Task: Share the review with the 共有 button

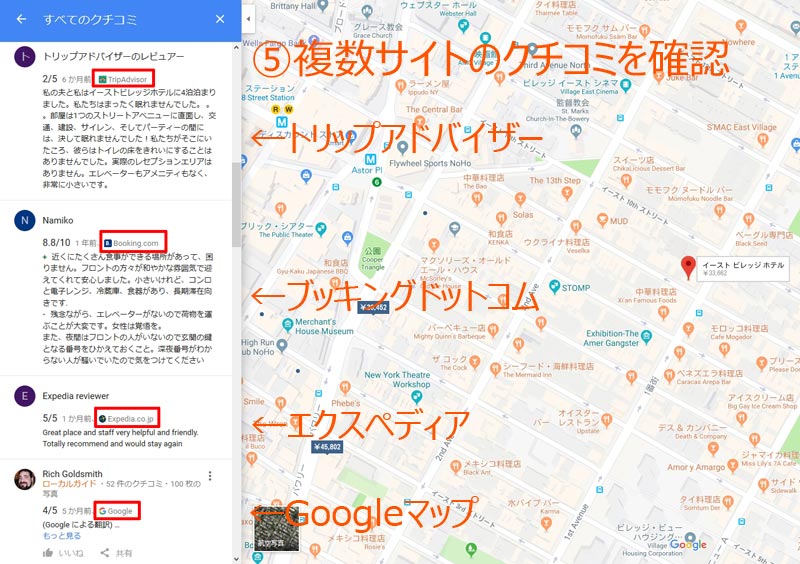Action: point(116,553)
